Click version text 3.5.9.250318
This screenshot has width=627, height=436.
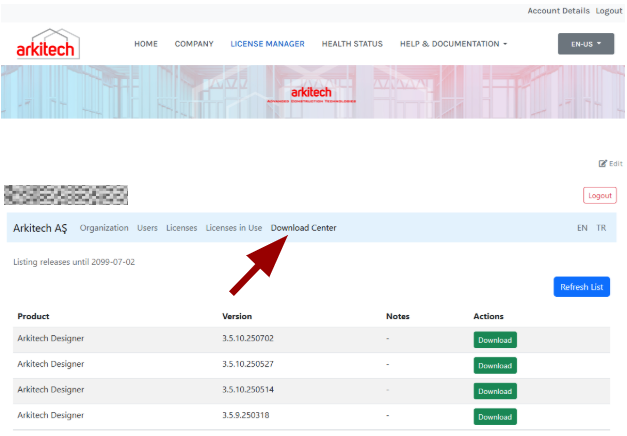tap(246, 415)
